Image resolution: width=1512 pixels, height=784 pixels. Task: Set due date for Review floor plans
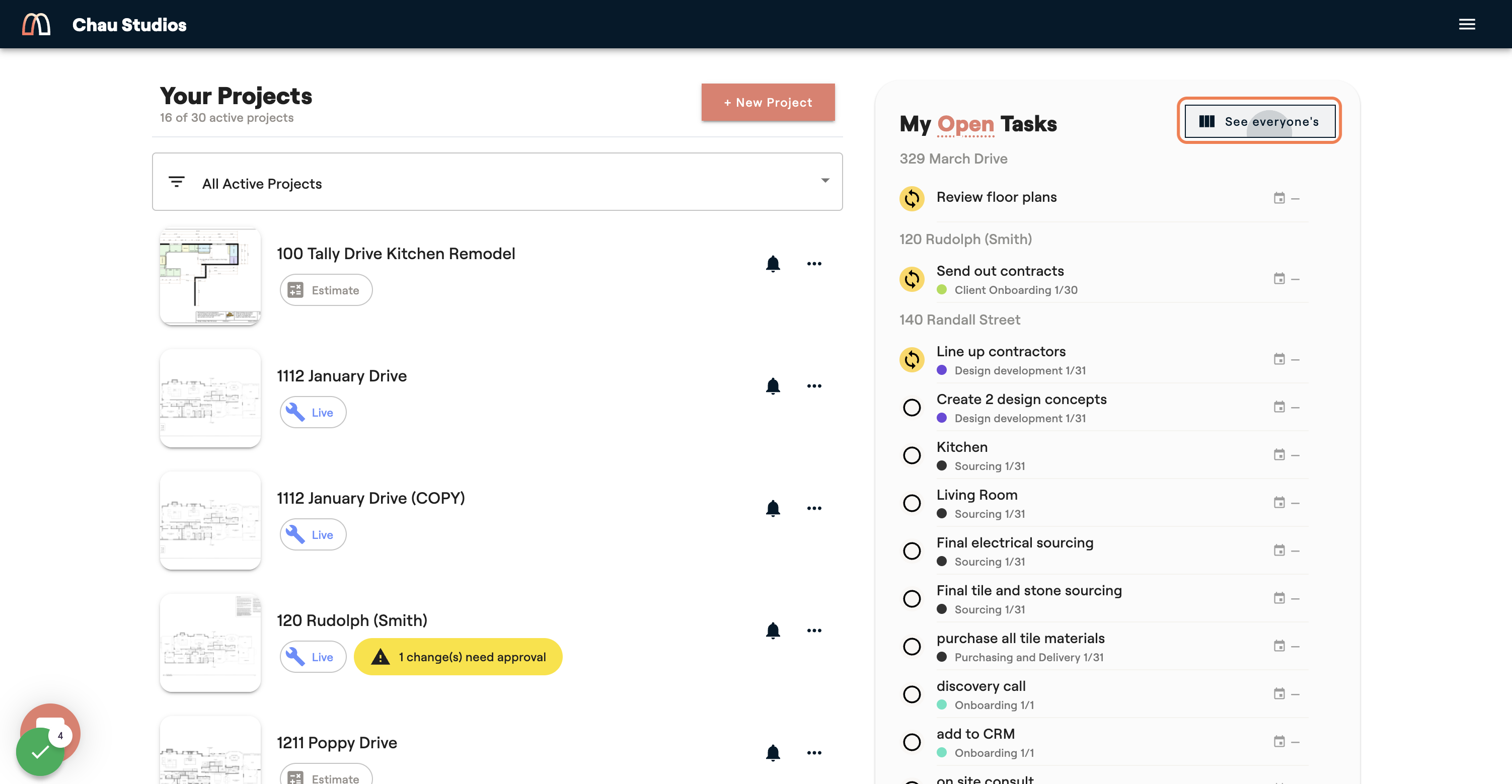click(1286, 198)
